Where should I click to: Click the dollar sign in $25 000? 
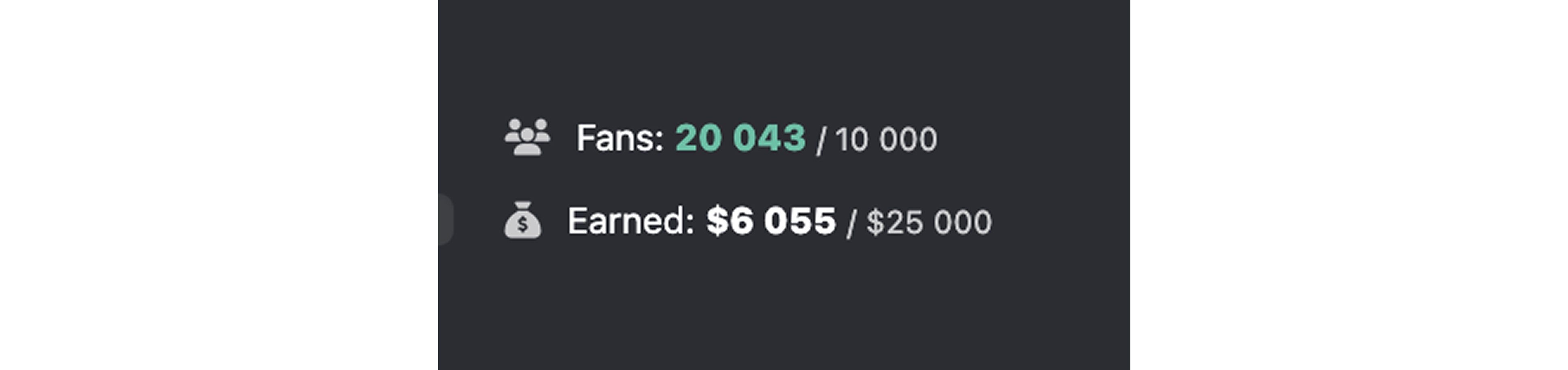tap(875, 222)
